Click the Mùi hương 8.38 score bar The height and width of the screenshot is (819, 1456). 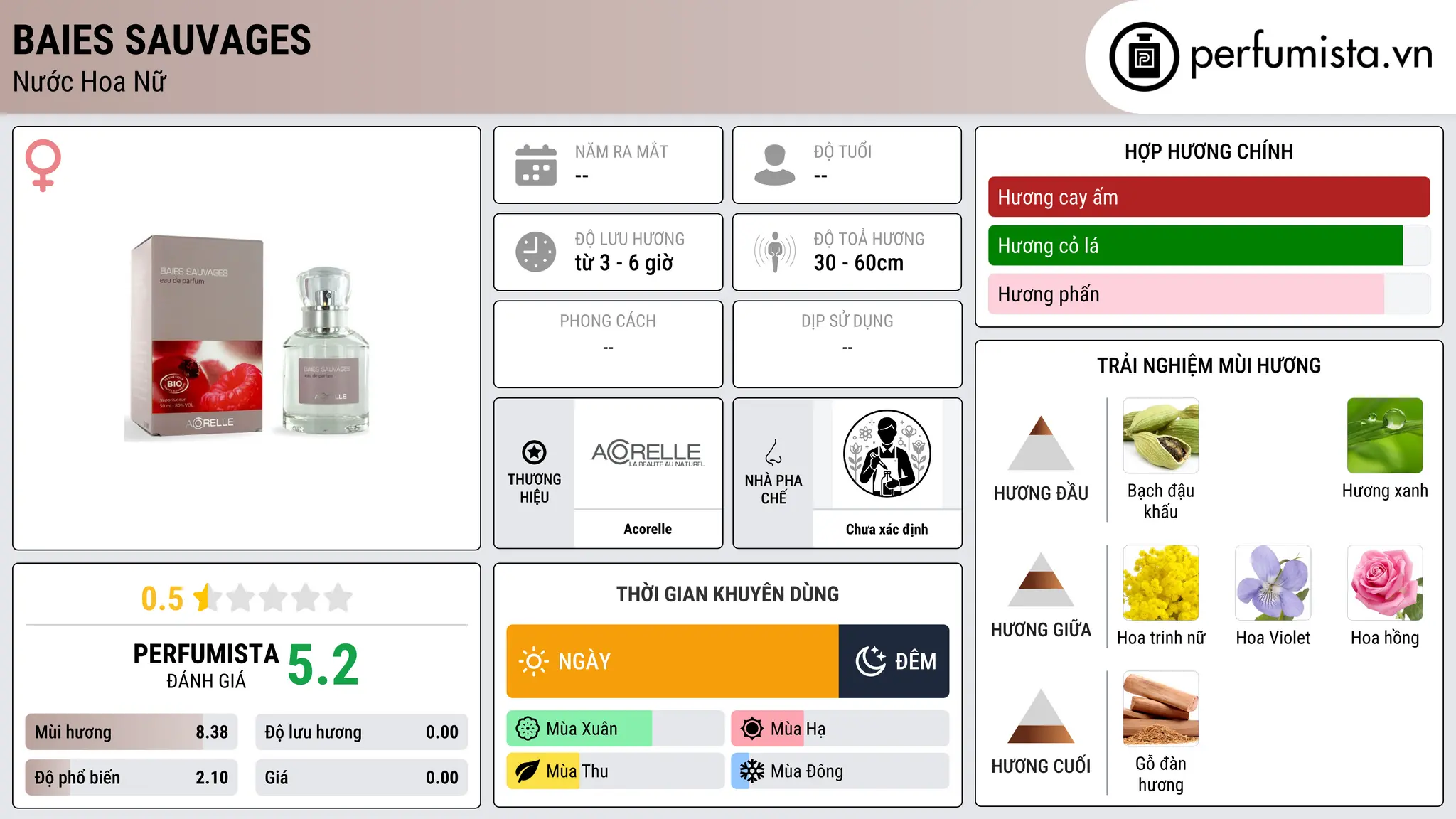click(132, 732)
